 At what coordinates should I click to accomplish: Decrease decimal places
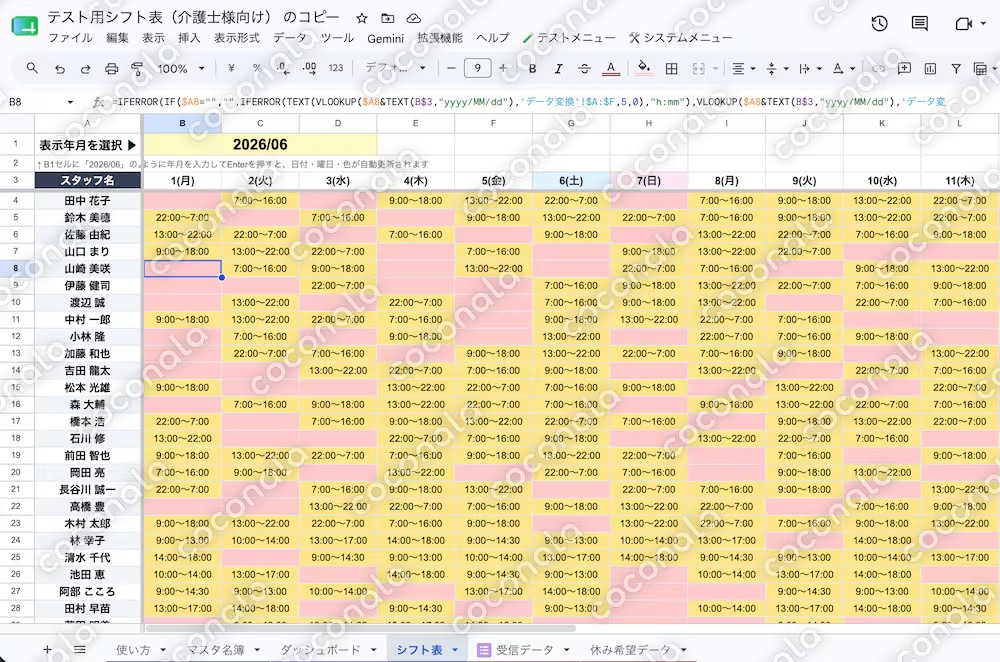point(283,68)
